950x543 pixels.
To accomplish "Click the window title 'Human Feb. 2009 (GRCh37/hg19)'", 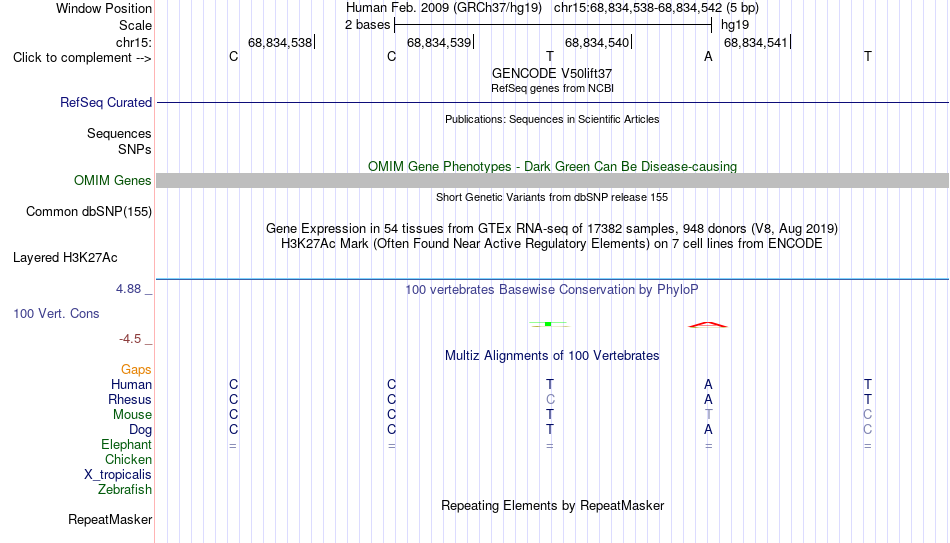I will [443, 8].
